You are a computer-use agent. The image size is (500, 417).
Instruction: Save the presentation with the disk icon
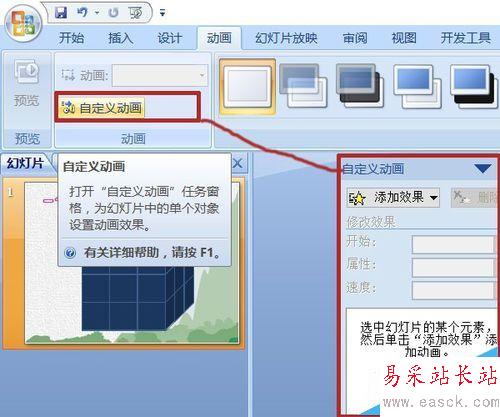(x=61, y=13)
